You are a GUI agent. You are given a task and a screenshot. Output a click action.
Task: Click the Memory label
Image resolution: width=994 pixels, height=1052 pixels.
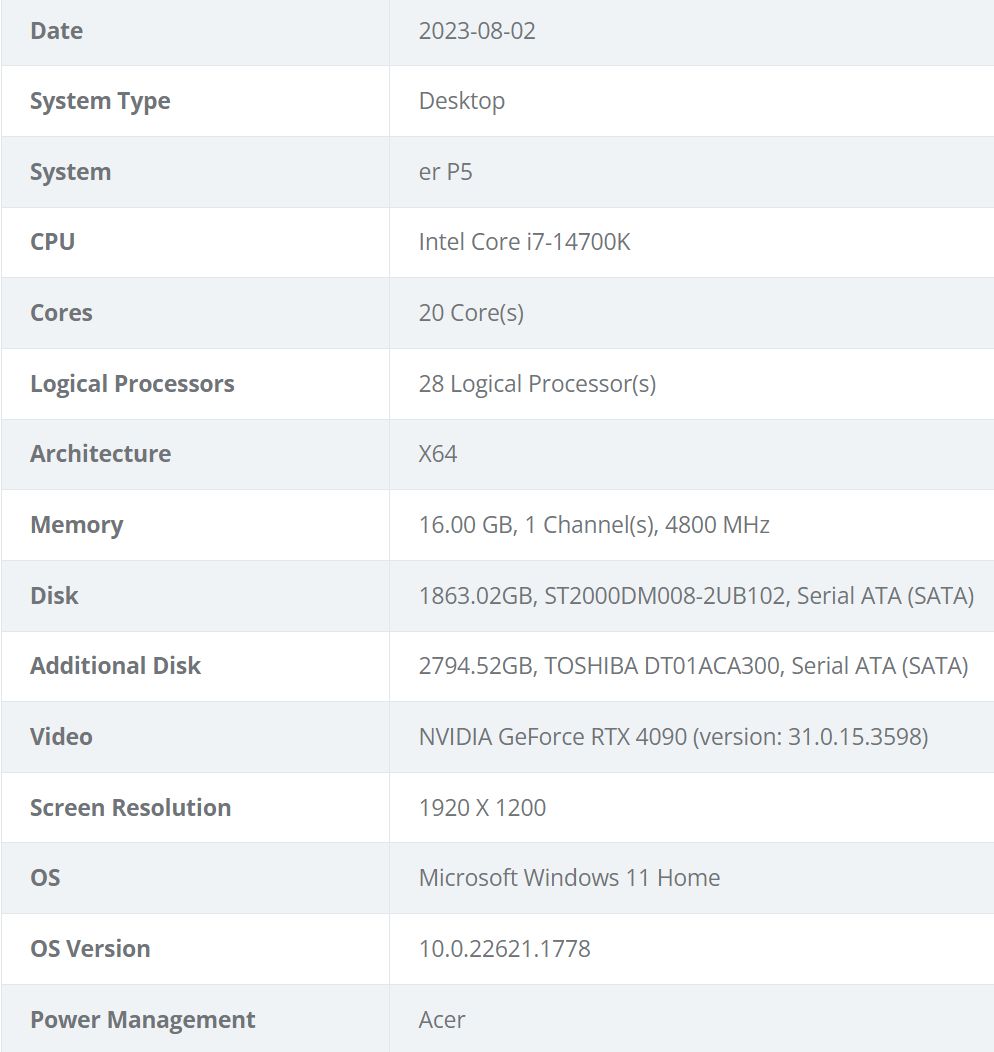click(x=76, y=525)
